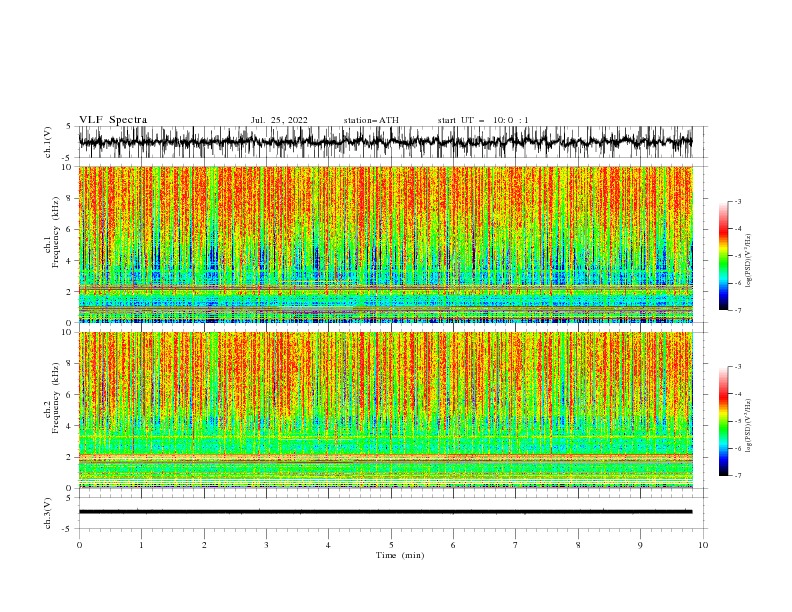The height and width of the screenshot is (612, 792).
Task: Click the "VLF Spectra" plot title
Action: (113, 120)
